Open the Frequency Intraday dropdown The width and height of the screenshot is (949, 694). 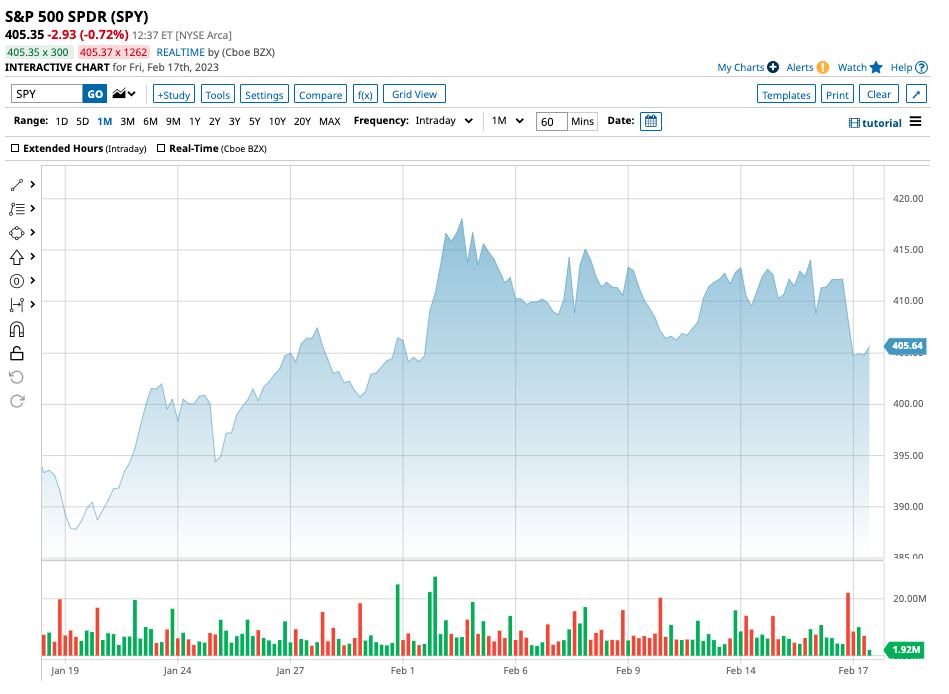[444, 121]
